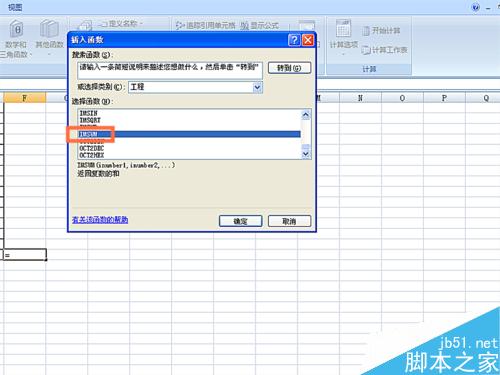Click the 计算 group label
The height and width of the screenshot is (375, 500).
(369, 69)
